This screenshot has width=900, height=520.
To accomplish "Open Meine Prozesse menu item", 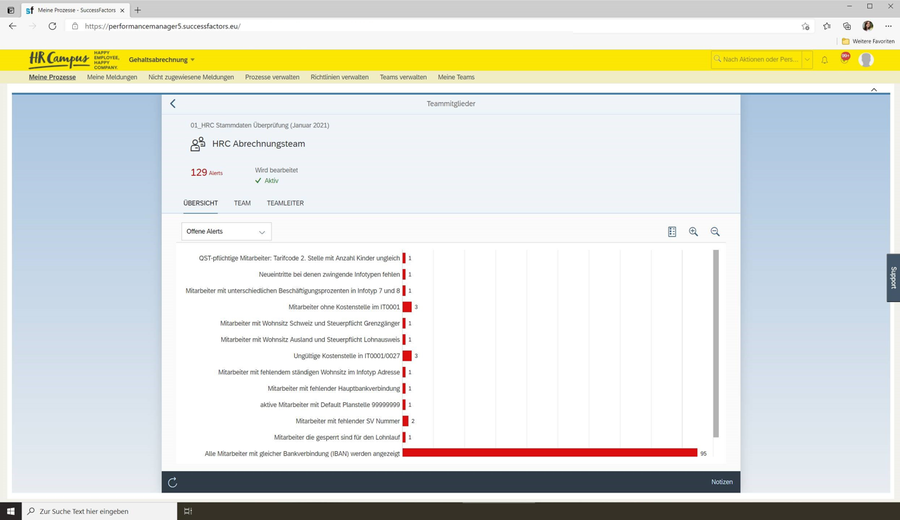I will 52,77.
